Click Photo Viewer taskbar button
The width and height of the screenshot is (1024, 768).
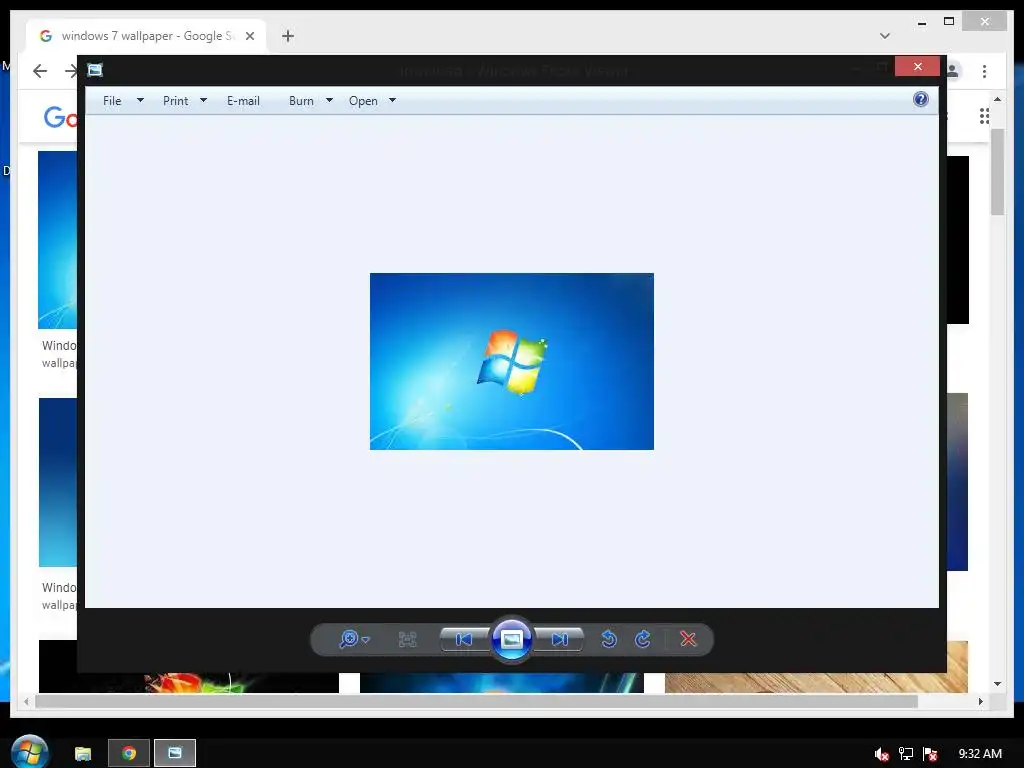175,754
